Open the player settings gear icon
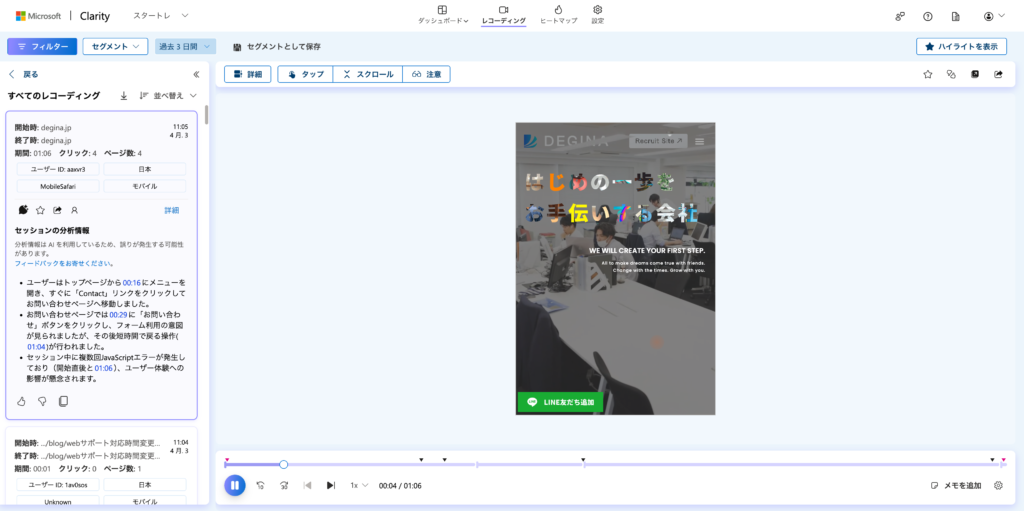This screenshot has width=1024, height=511. click(997, 485)
